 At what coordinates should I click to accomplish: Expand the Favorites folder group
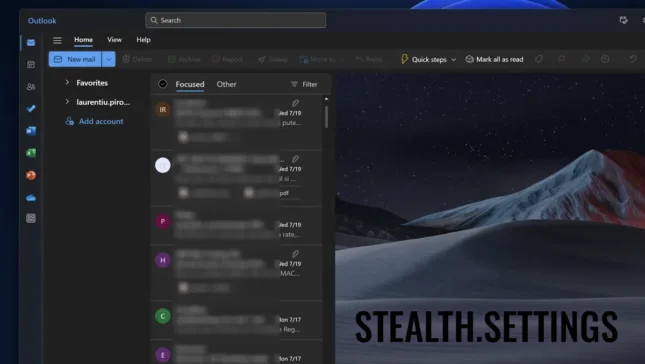click(67, 83)
